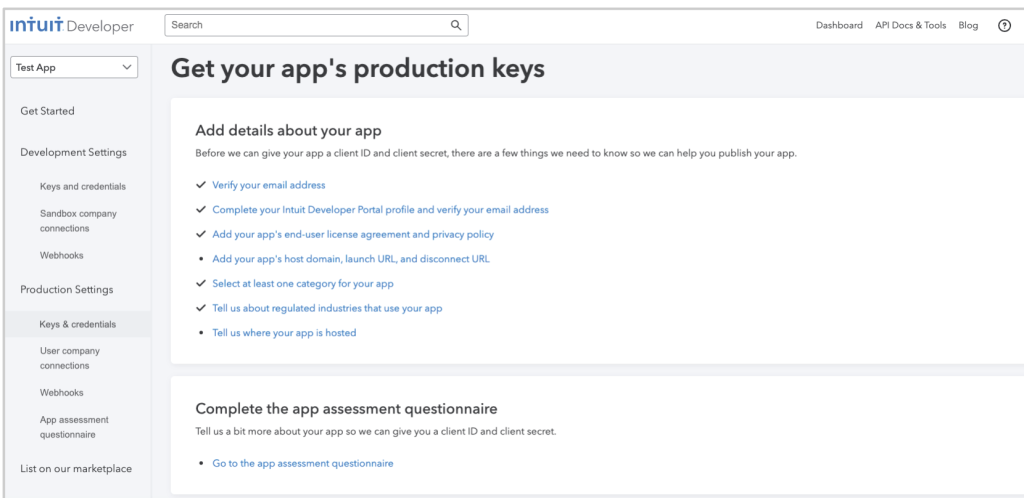
Task: Click Go to the app assessment questionnaire
Action: point(302,463)
